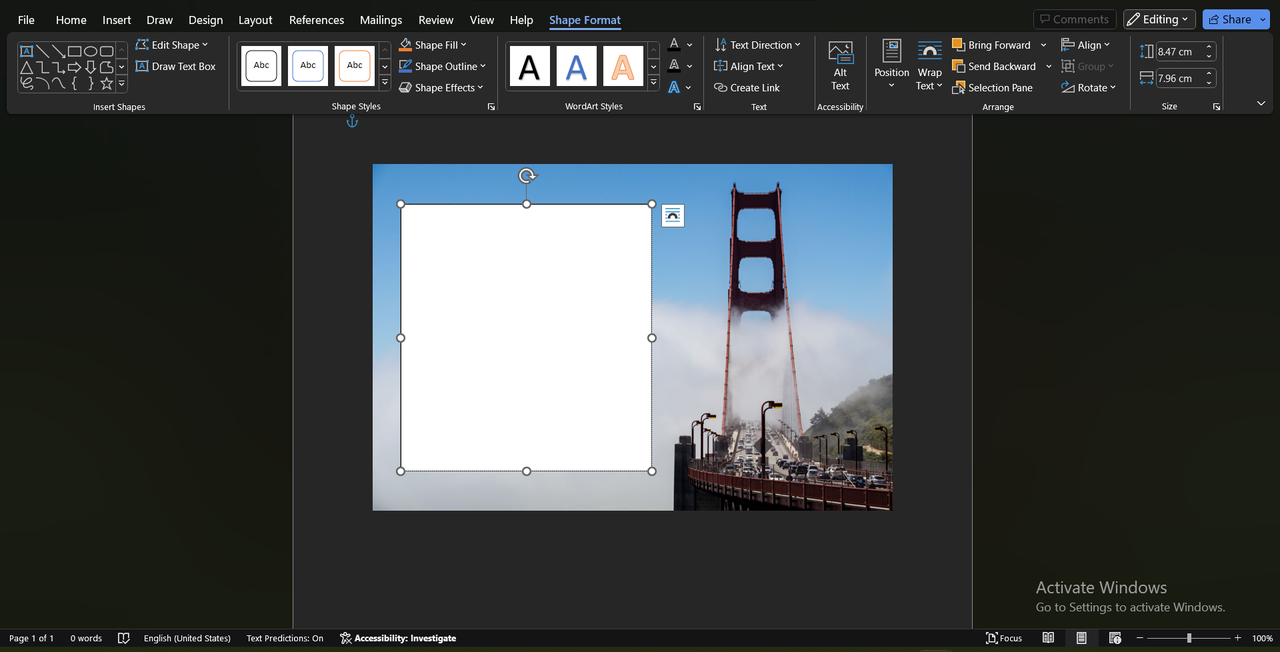Open WordArt Styles dialog launcher
Viewport: 1280px width, 652px height.
pos(697,106)
